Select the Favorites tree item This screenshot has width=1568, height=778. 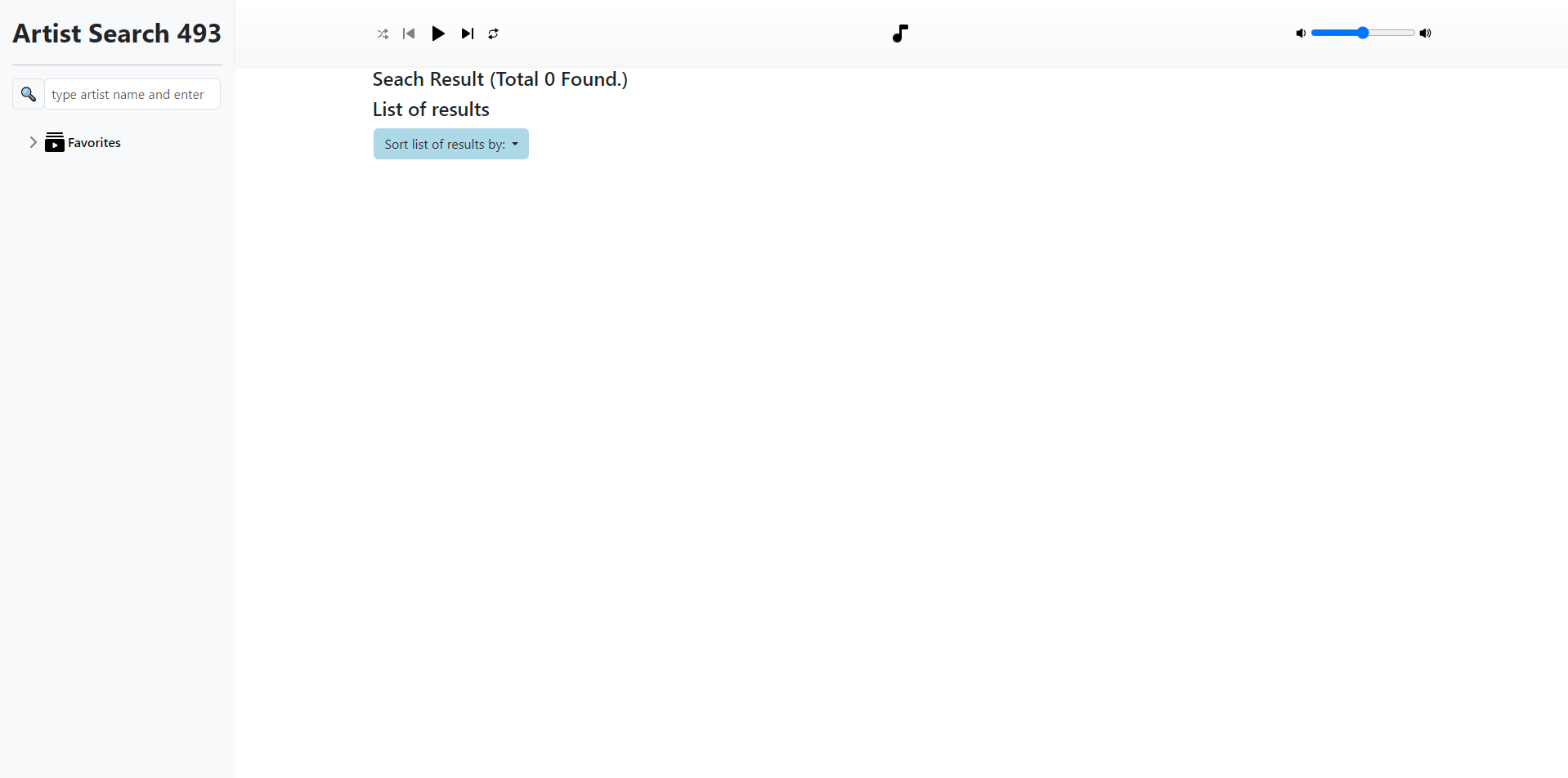pos(94,142)
